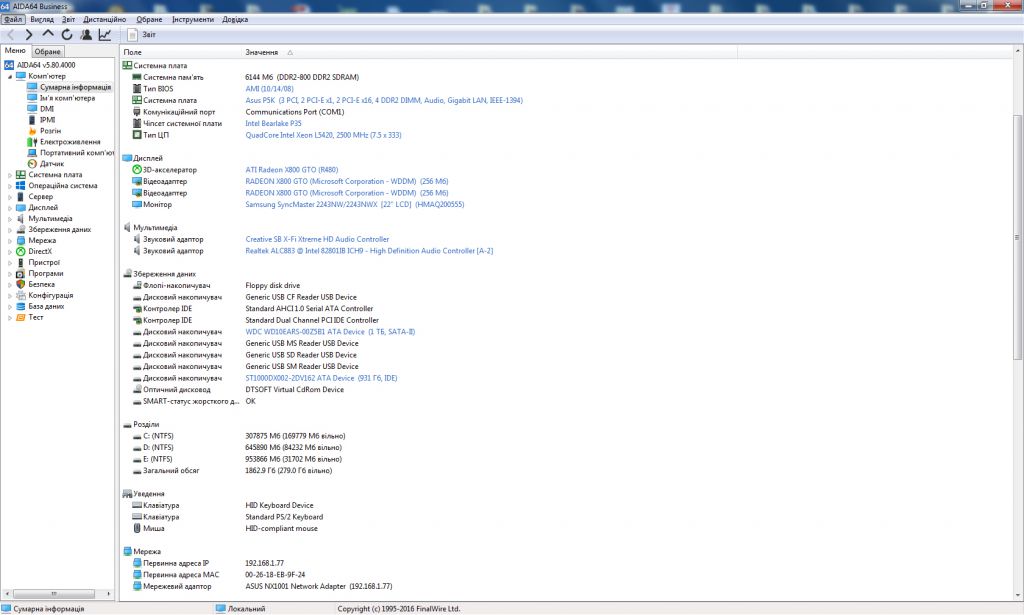Open the Довідка menu
This screenshot has height=615, width=1024.
(x=235, y=20)
